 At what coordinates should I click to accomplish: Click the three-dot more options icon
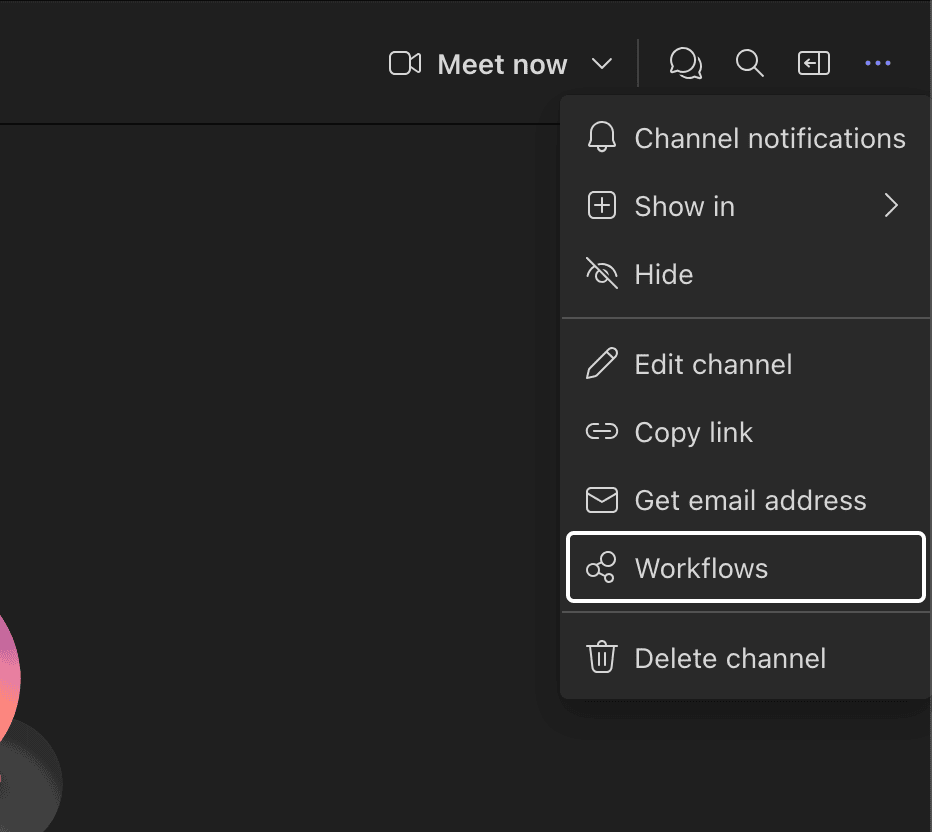(877, 64)
